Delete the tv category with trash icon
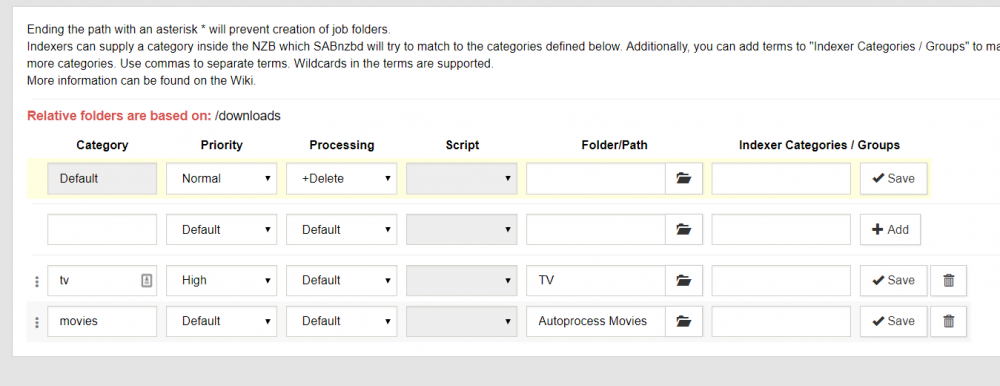This screenshot has height=386, width=1000. point(948,280)
